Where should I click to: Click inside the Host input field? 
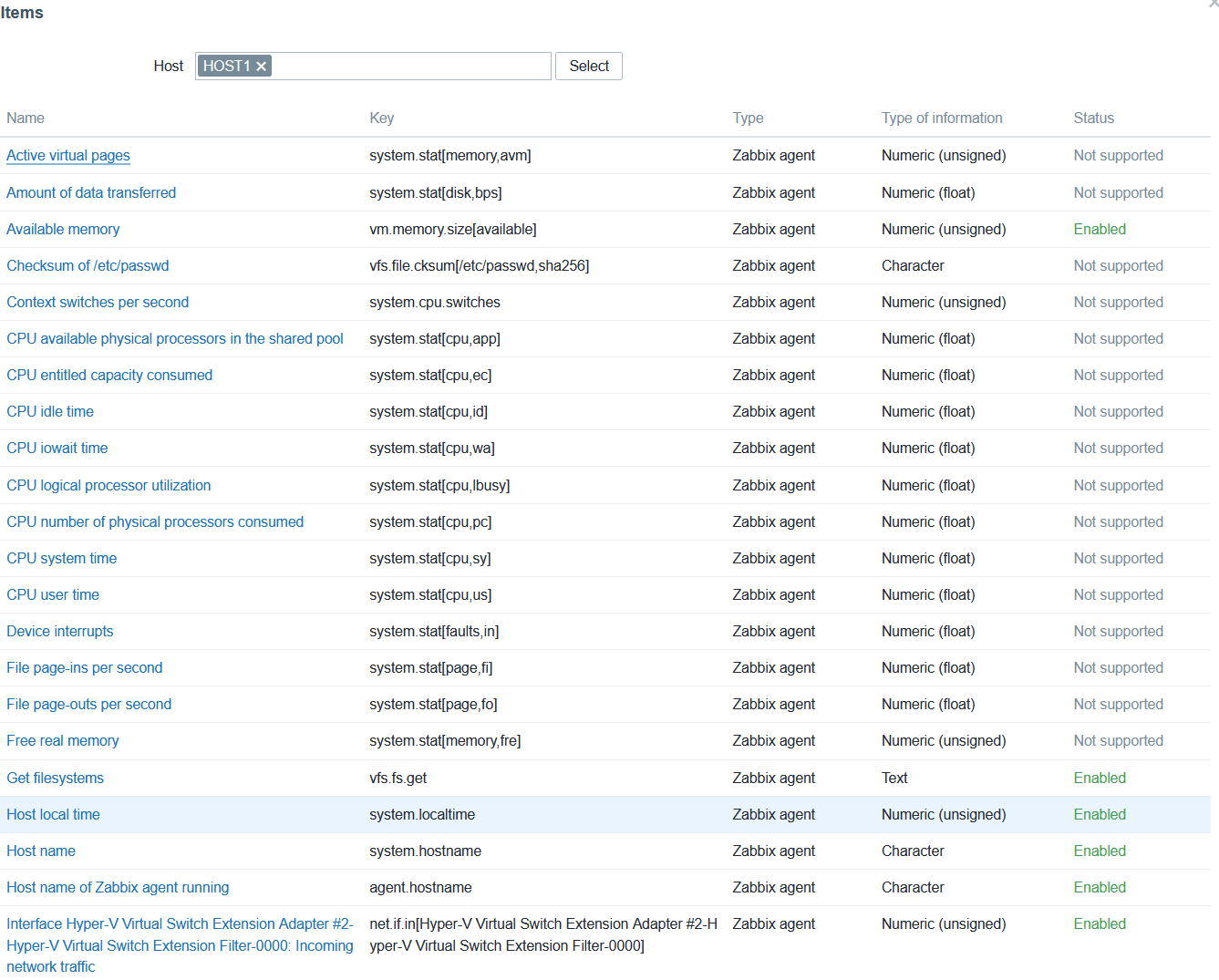pyautogui.click(x=410, y=67)
